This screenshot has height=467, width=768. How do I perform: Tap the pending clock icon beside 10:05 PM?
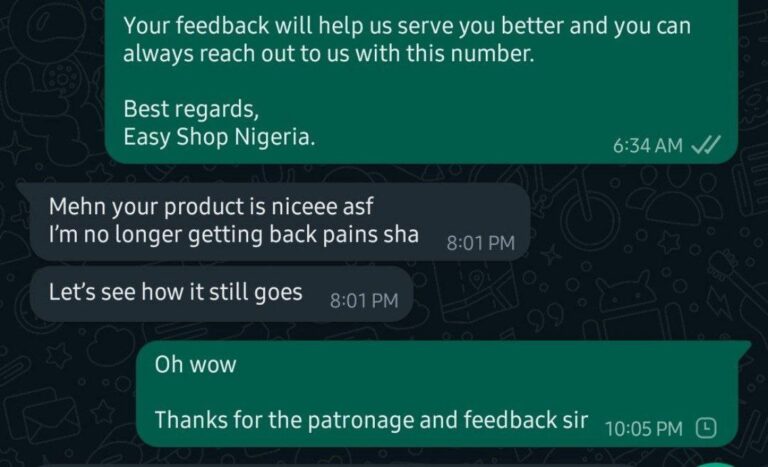click(x=706, y=428)
